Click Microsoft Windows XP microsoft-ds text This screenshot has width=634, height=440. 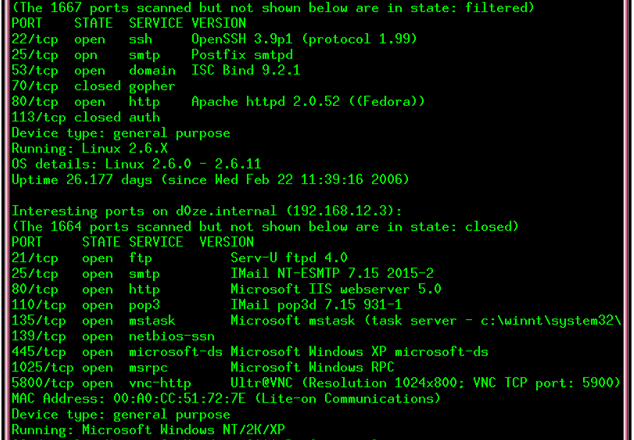pyautogui.click(x=359, y=352)
